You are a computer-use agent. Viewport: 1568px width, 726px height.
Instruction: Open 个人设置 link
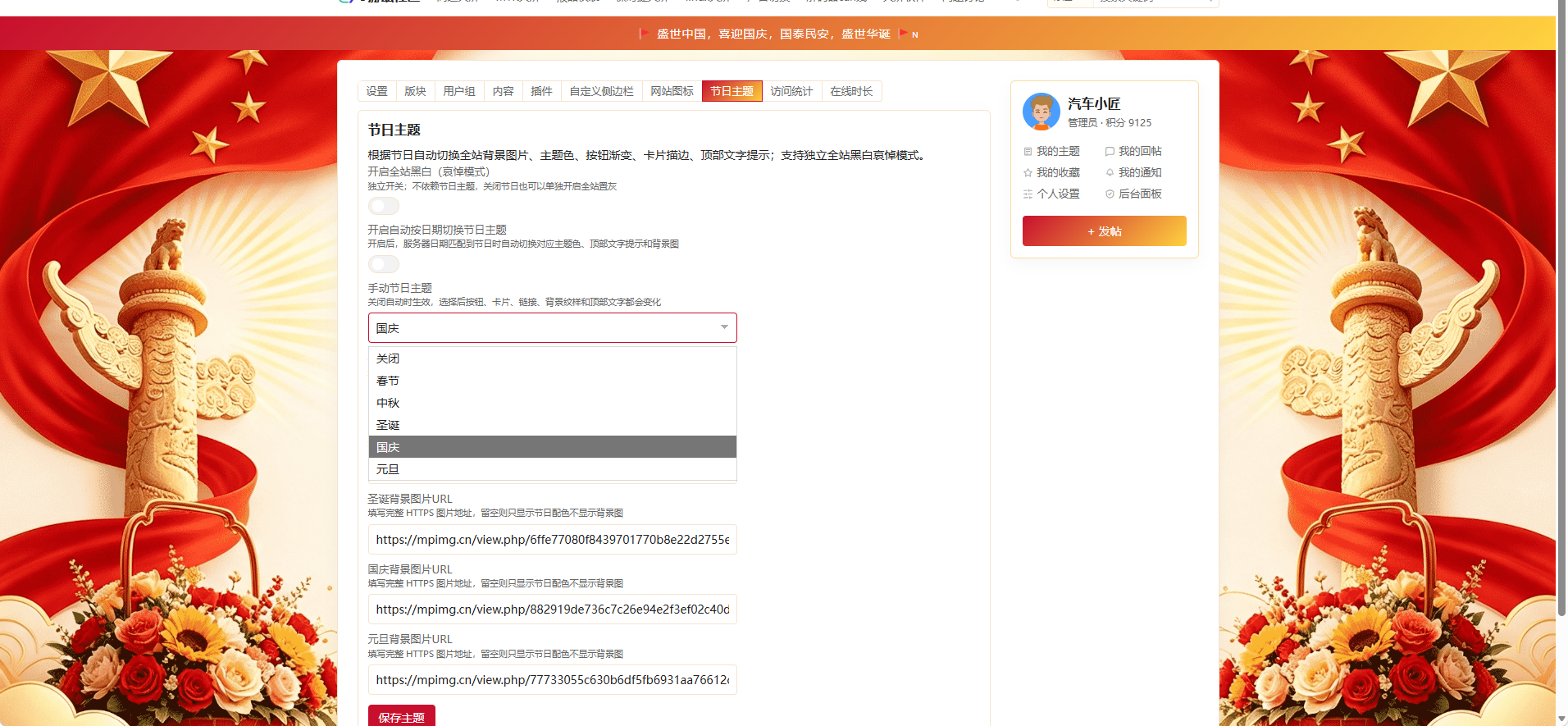1058,194
